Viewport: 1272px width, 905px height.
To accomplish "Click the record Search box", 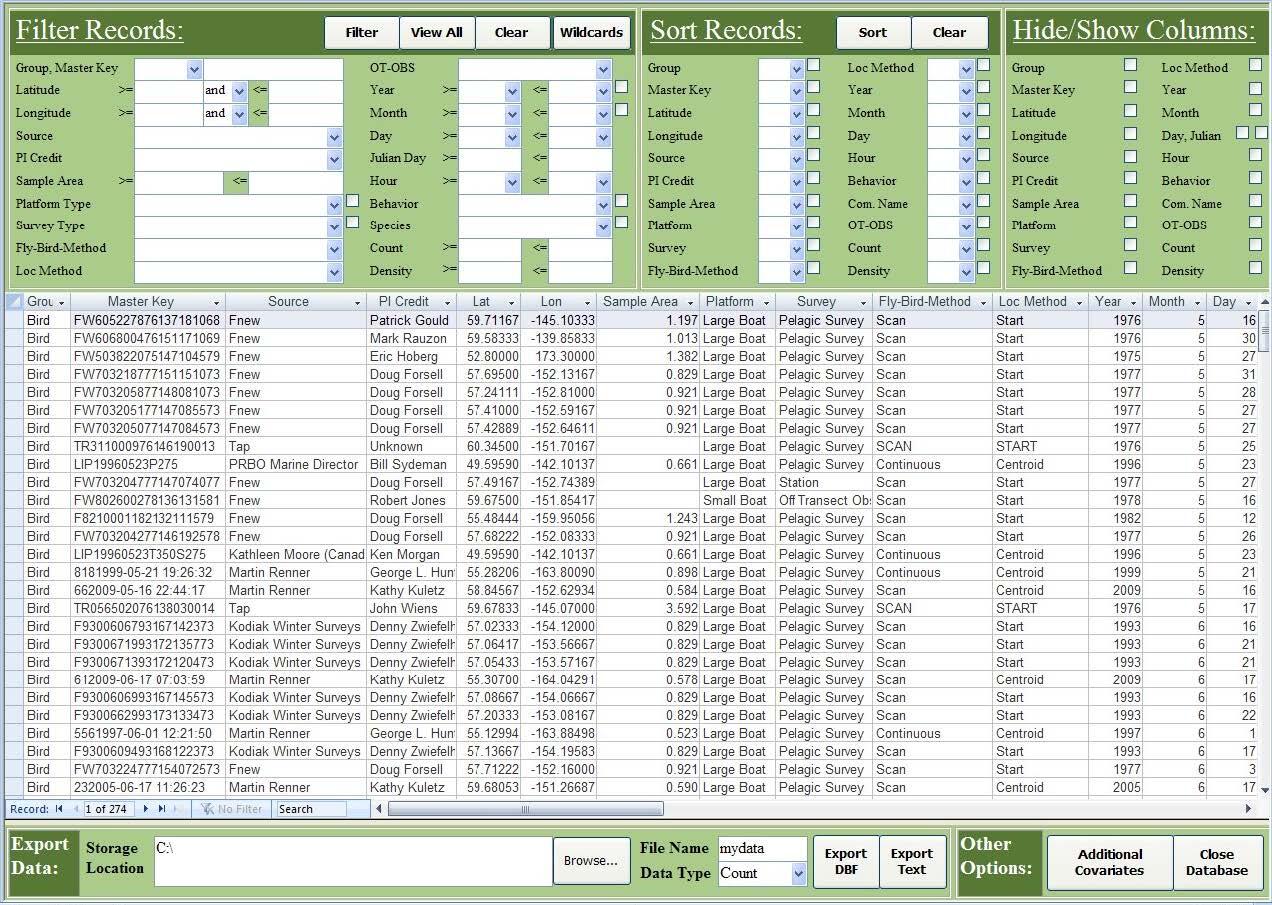I will tap(311, 809).
